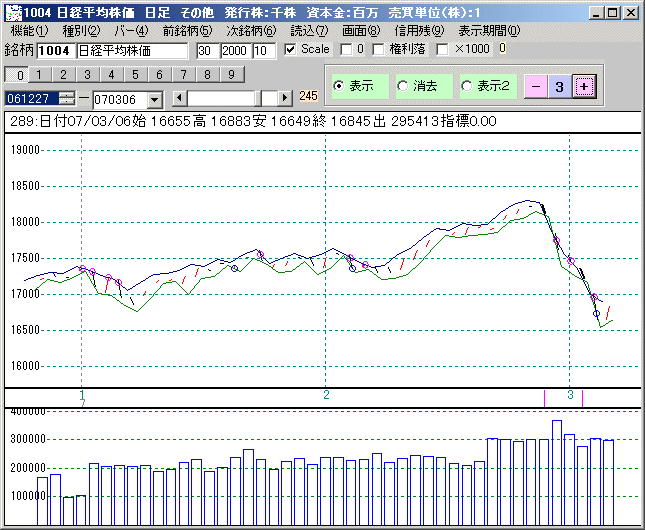Click the 0 numbered tab button

(17, 74)
